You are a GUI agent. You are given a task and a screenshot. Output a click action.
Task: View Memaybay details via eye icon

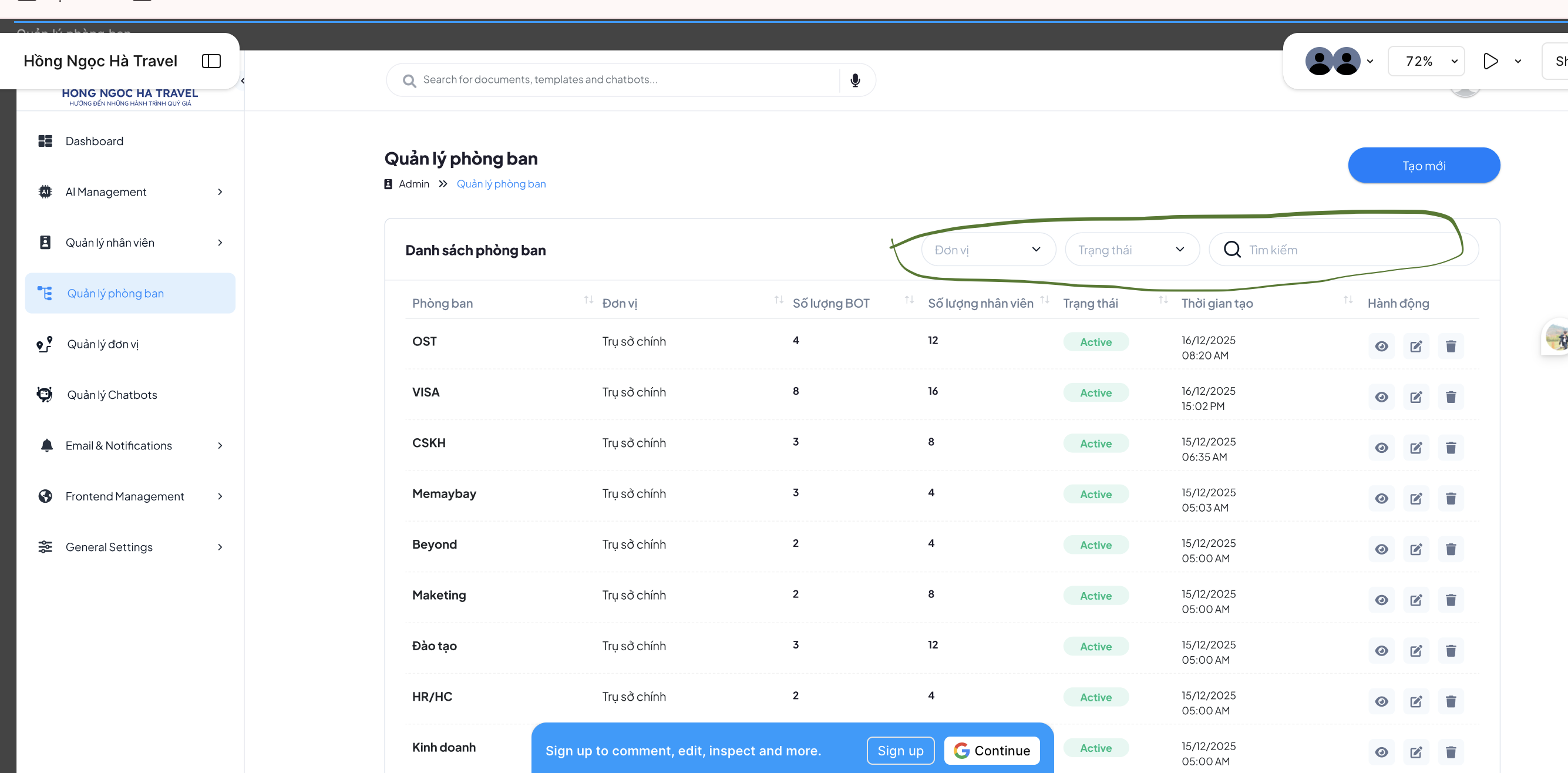pyautogui.click(x=1381, y=499)
